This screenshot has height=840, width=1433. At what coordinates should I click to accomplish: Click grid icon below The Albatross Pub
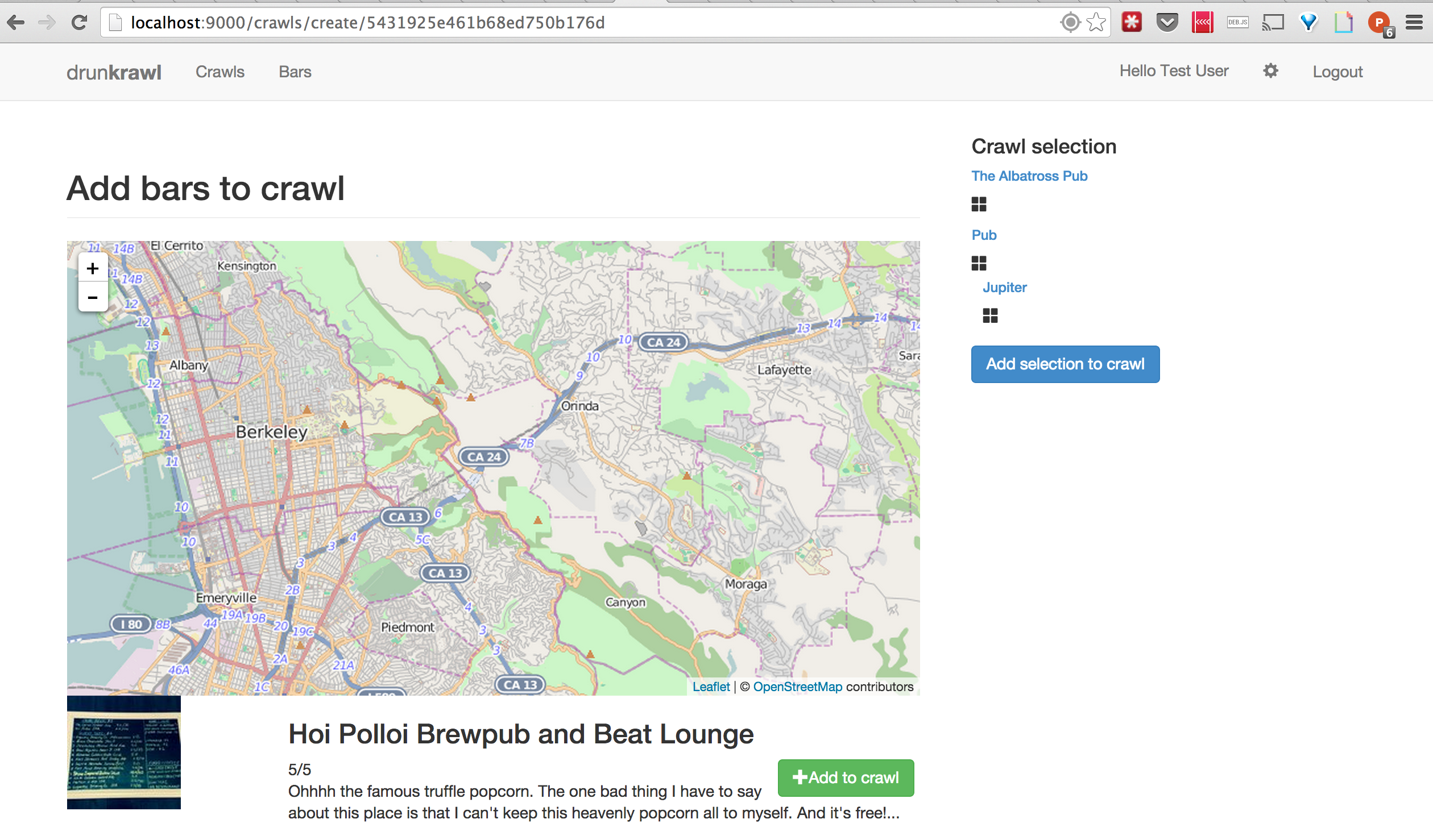pos(979,204)
